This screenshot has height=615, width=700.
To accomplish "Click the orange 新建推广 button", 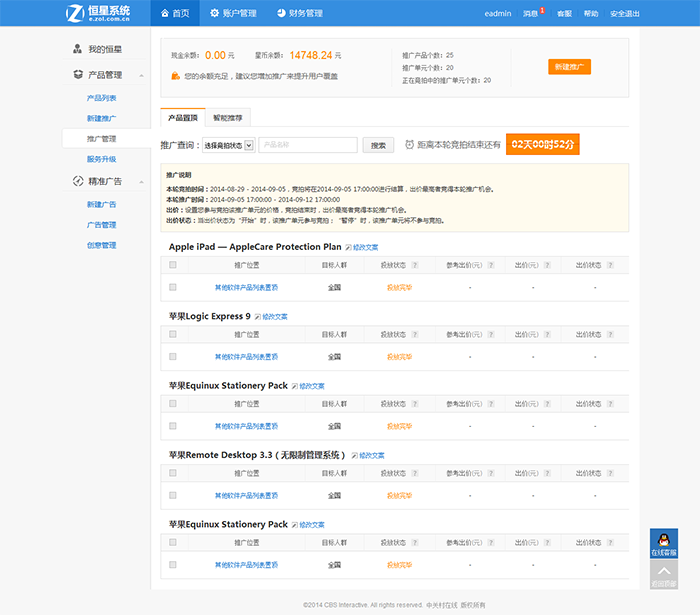I will pyautogui.click(x=569, y=67).
